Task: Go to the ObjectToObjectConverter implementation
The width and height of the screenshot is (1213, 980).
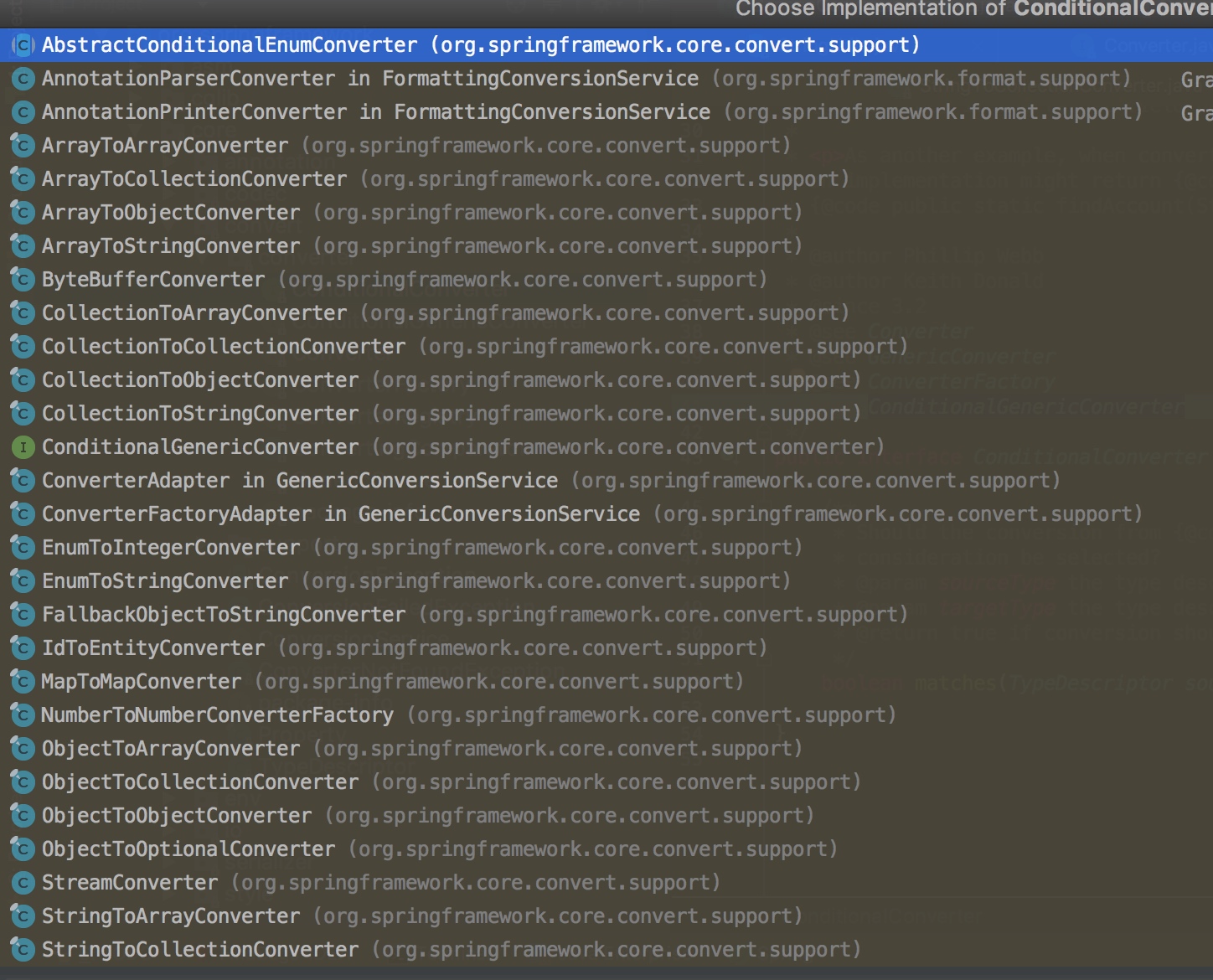Action: pyautogui.click(x=177, y=816)
